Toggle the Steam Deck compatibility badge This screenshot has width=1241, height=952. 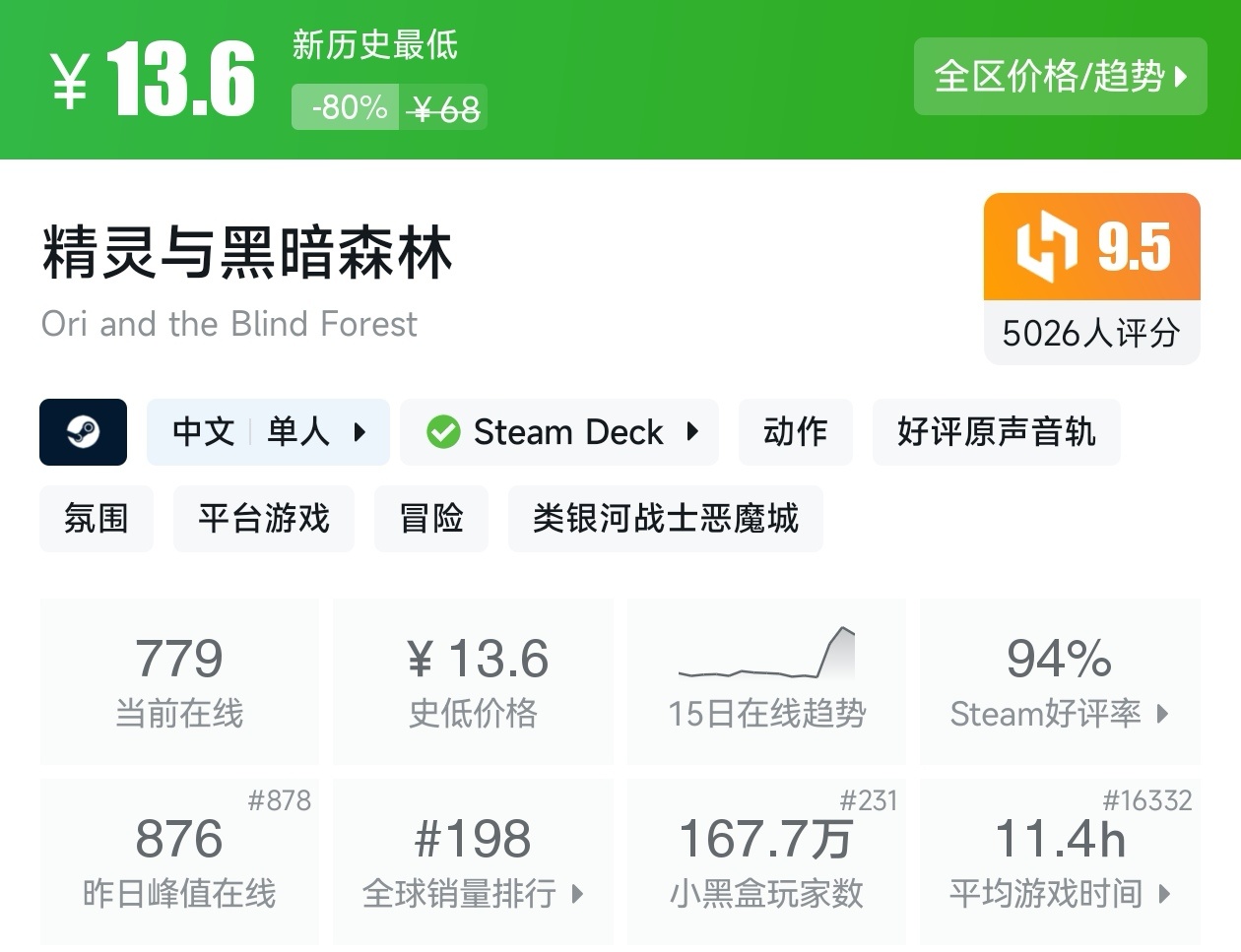pyautogui.click(x=558, y=431)
